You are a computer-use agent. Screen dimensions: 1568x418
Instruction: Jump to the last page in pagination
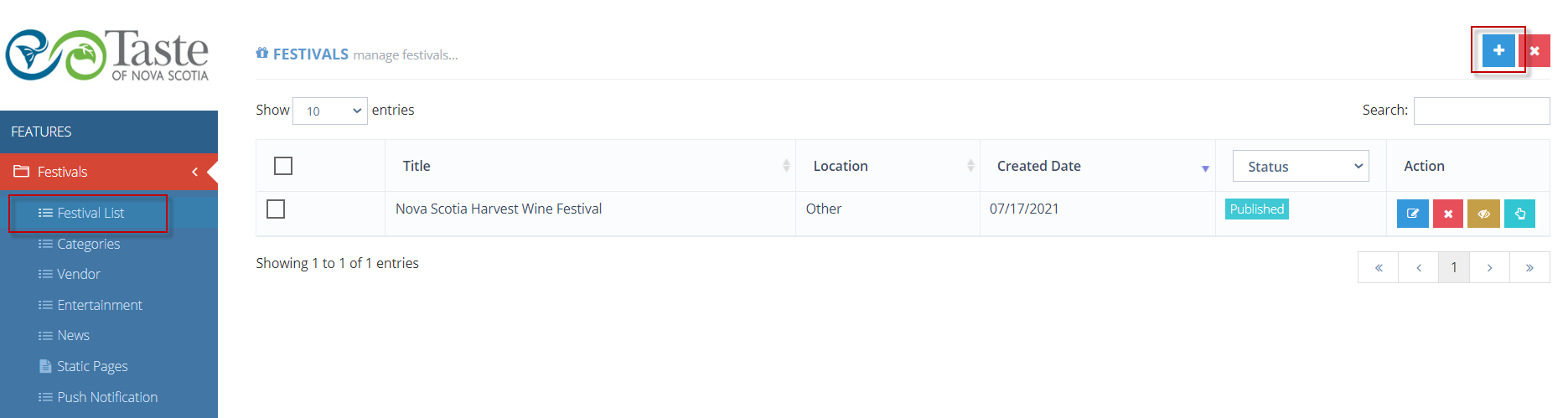1529,267
